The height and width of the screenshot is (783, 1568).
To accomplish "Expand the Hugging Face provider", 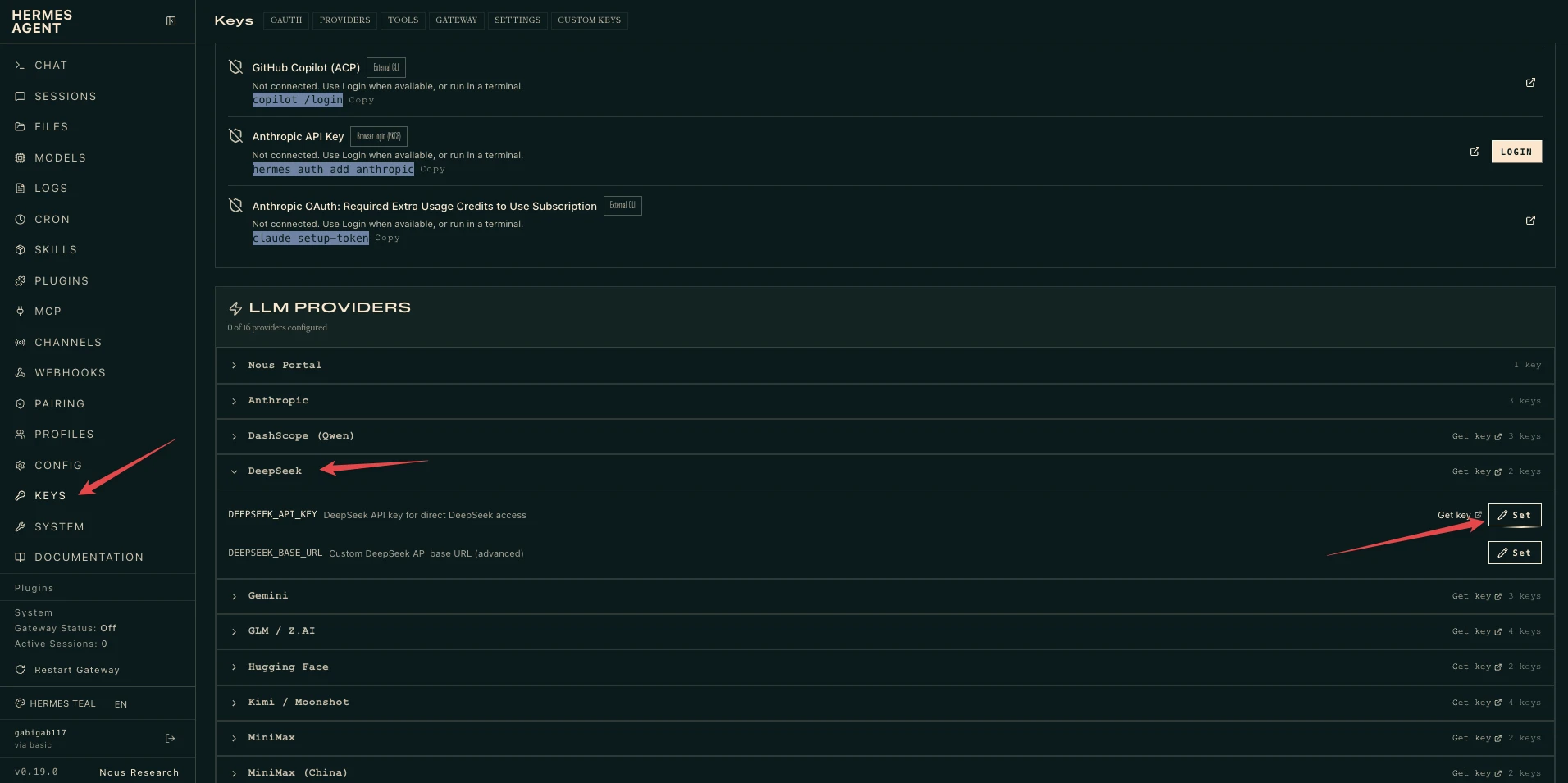I will [x=885, y=667].
